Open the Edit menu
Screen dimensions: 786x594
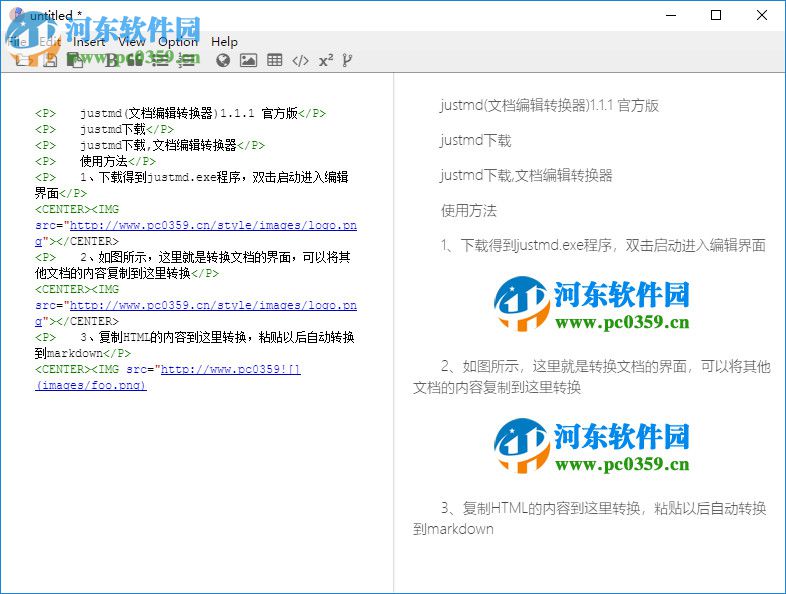[50, 42]
